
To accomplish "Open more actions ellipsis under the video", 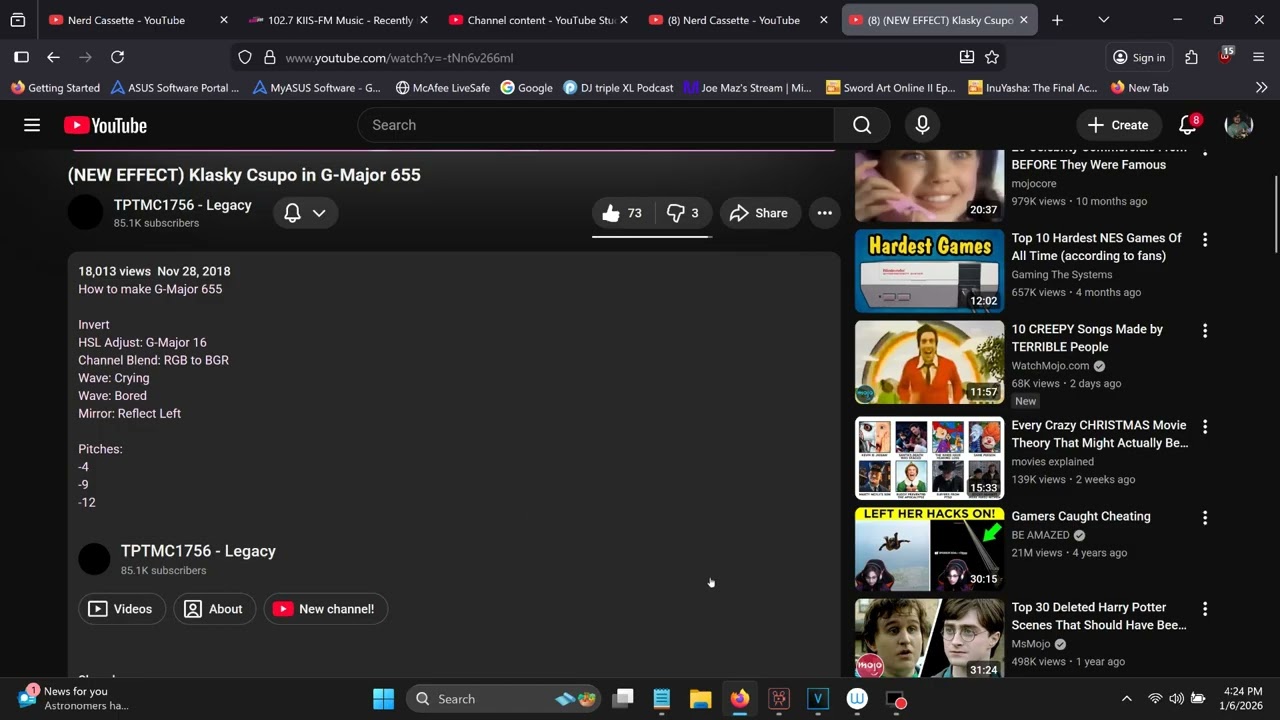I will click(x=824, y=213).
